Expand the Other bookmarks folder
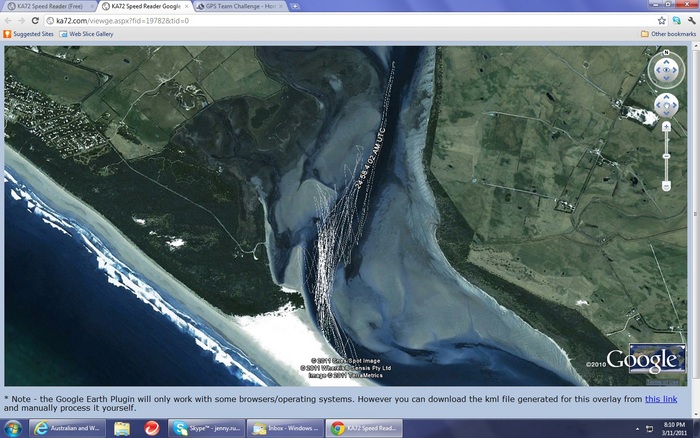 (668, 33)
